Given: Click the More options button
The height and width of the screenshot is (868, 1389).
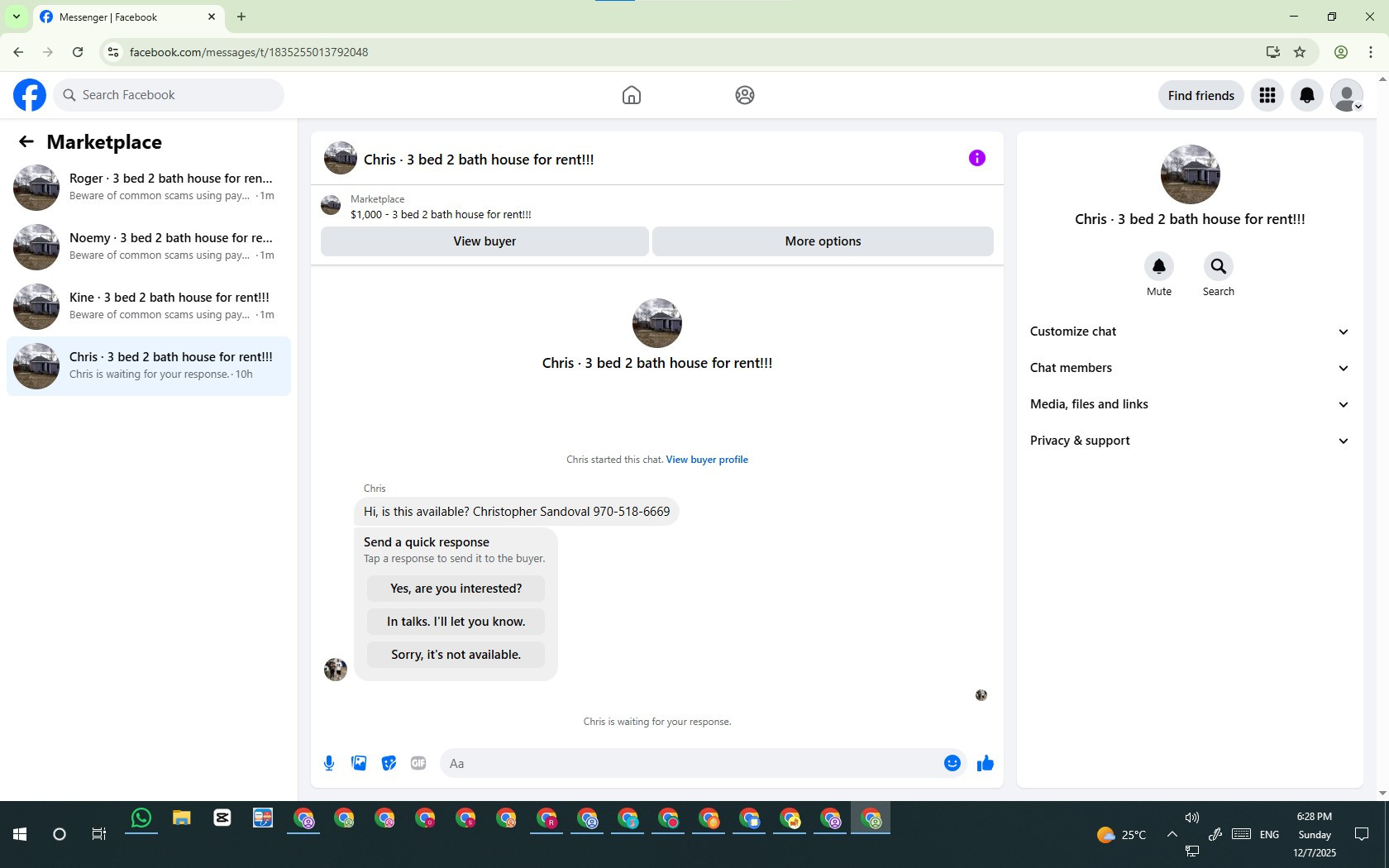Looking at the screenshot, I should click(x=823, y=241).
